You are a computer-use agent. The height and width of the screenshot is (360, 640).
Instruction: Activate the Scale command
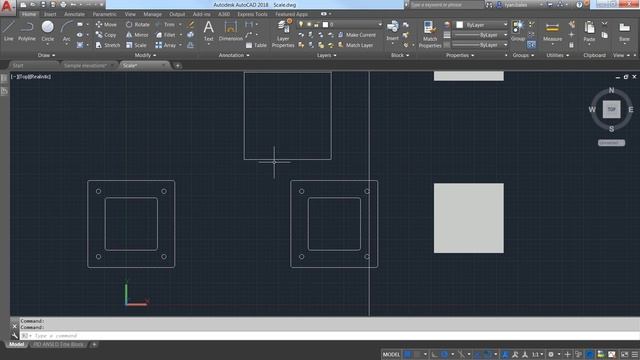(136, 45)
